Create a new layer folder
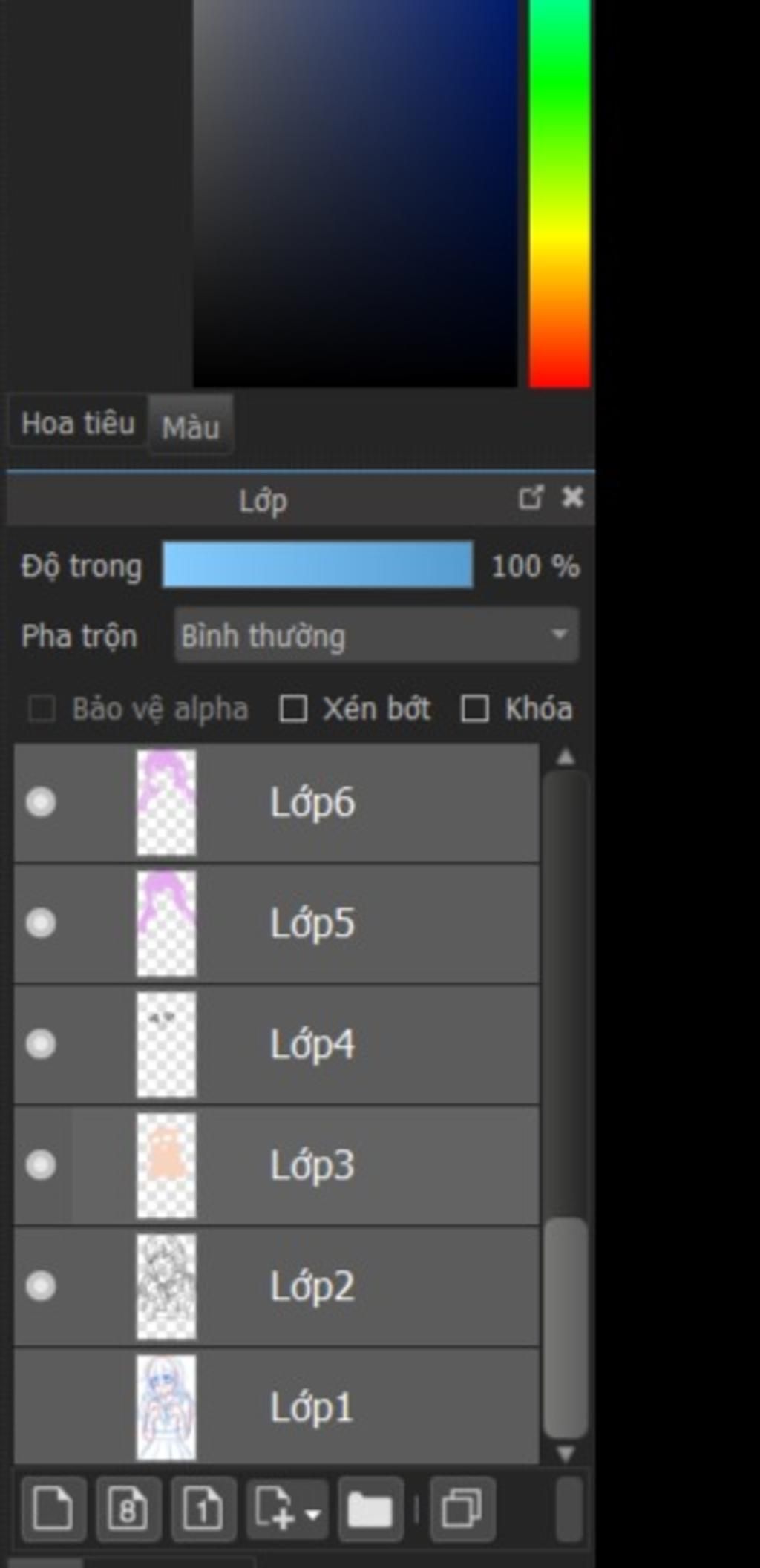 [370, 1509]
